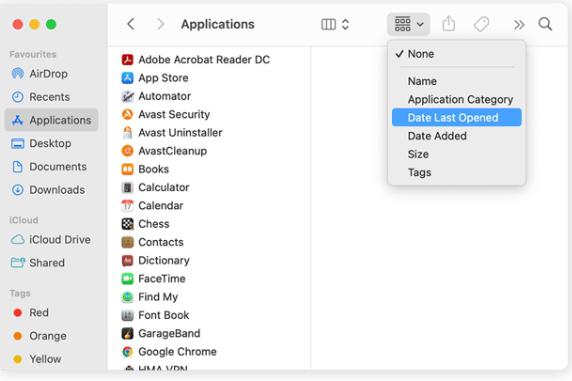Group by Size in the menu

pos(456,154)
